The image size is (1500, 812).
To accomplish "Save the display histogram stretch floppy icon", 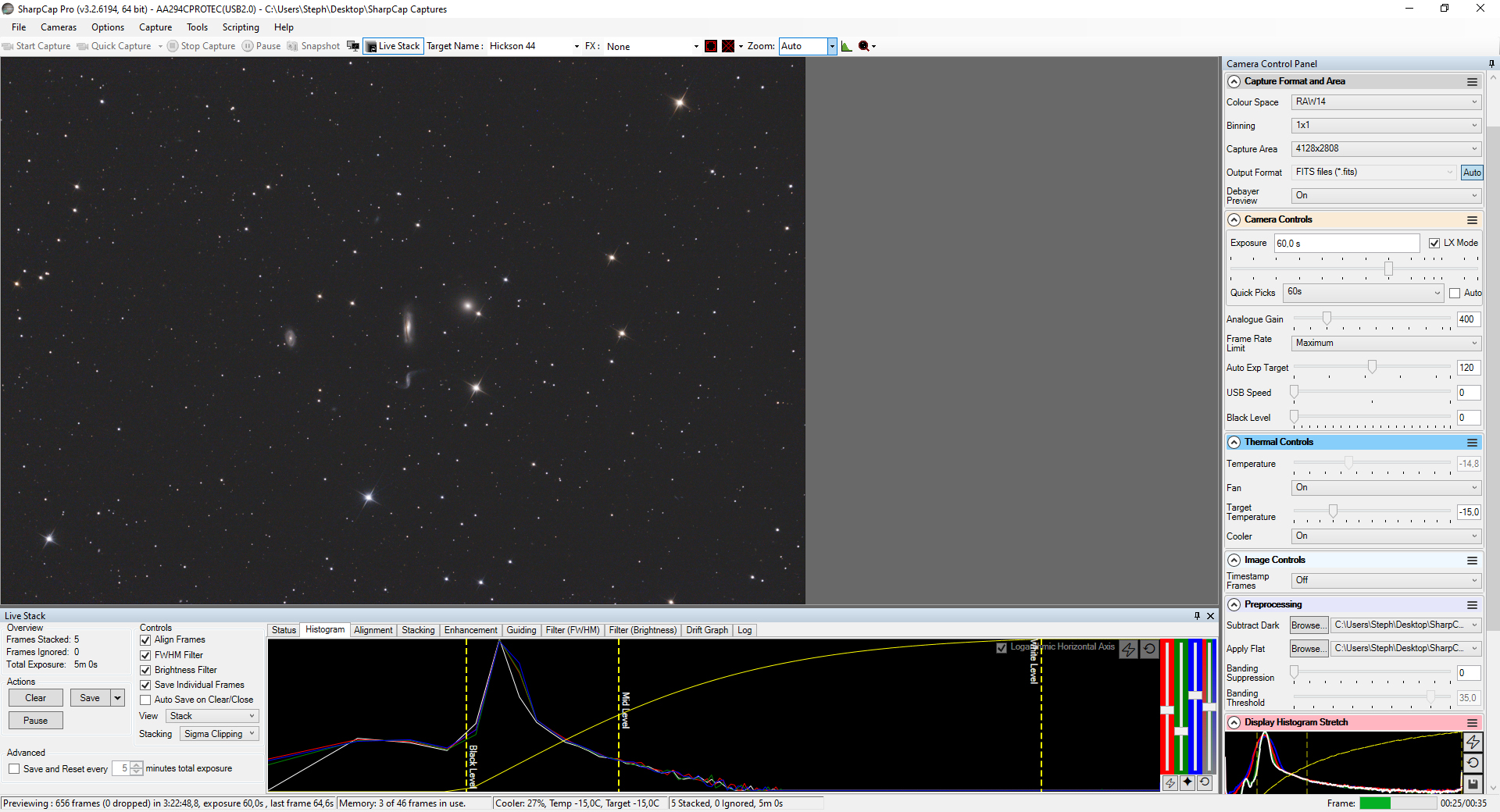I will tap(1473, 783).
